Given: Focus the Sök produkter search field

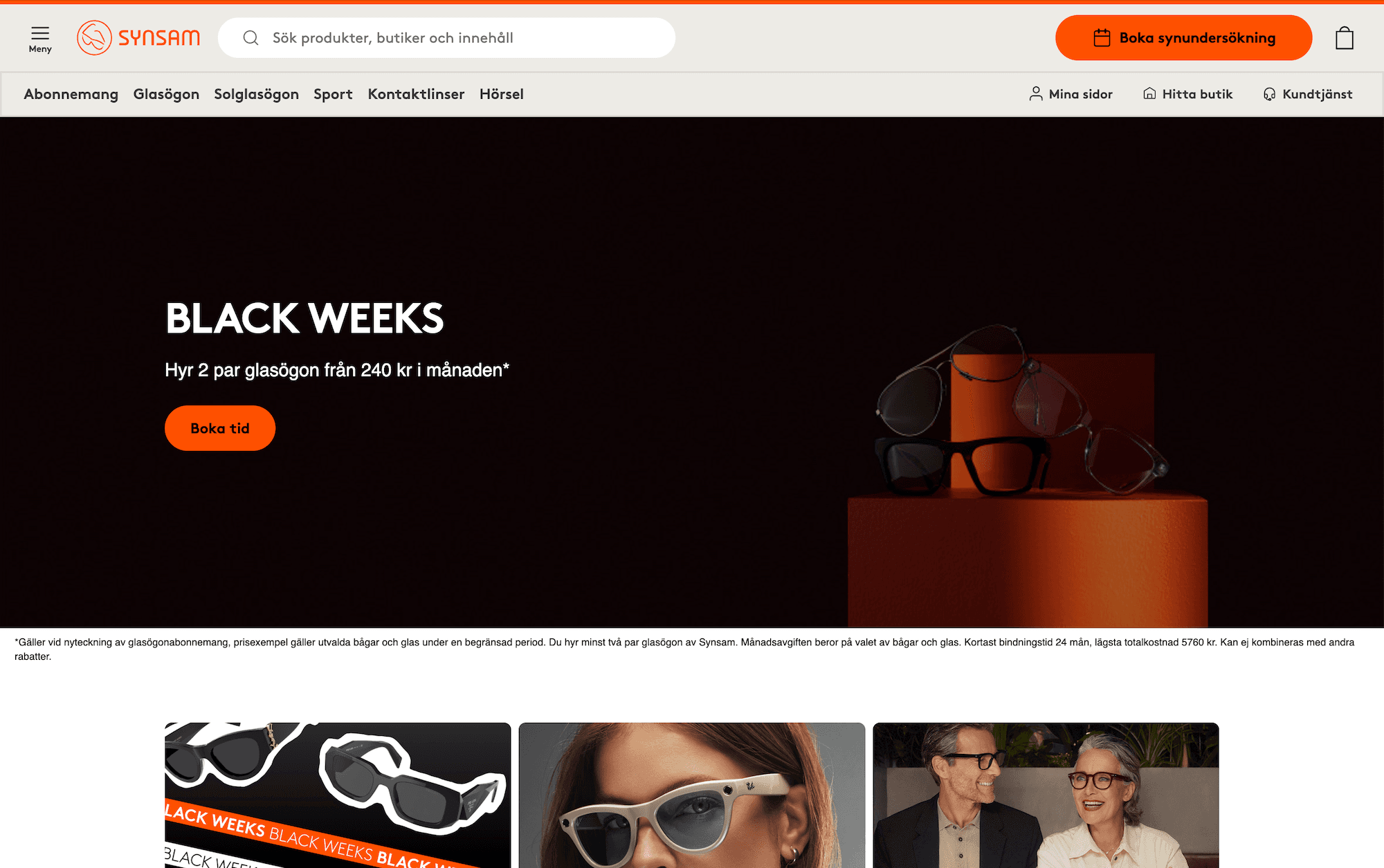Looking at the screenshot, I should 446,38.
